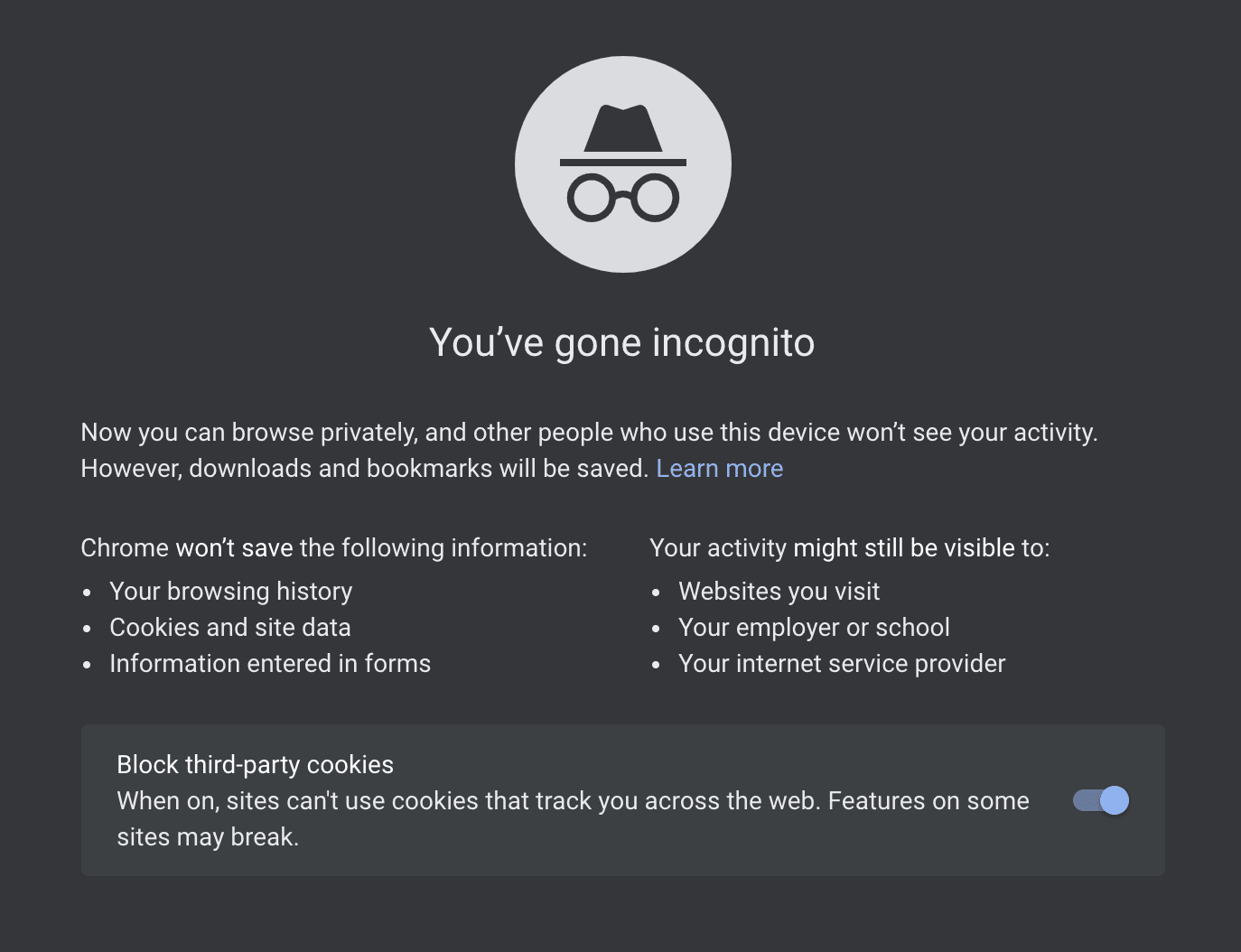Click 'Block third-party cookies' label text
The width and height of the screenshot is (1241, 952).
click(255, 764)
